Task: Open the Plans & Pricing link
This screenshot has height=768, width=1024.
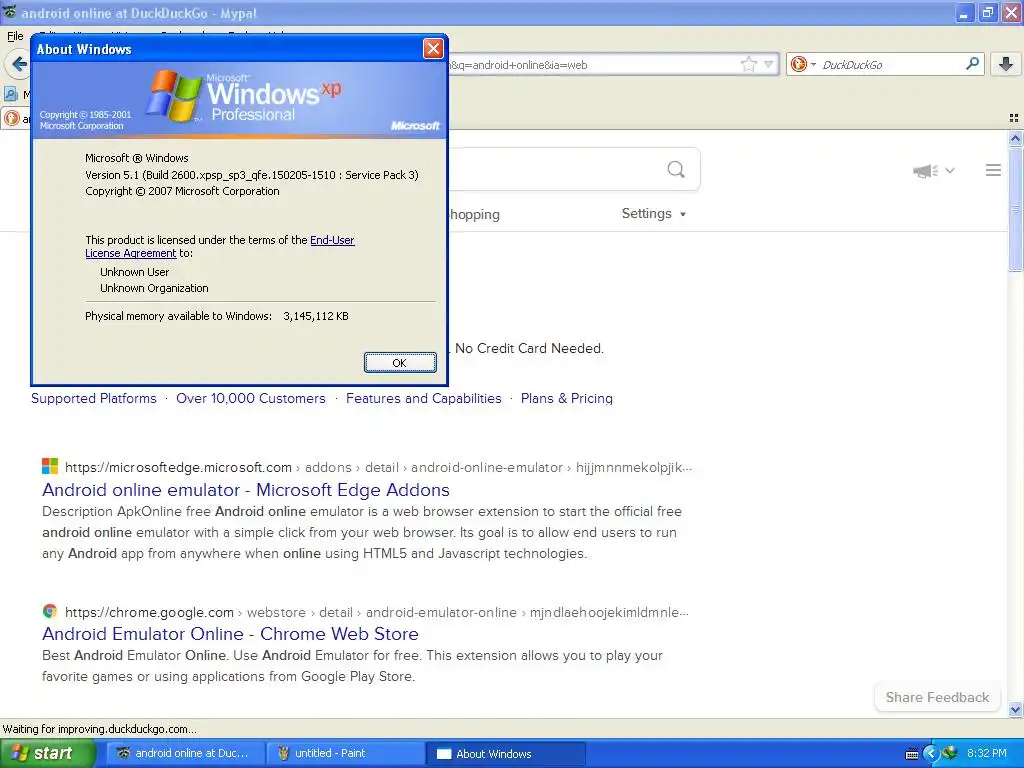Action: point(567,398)
